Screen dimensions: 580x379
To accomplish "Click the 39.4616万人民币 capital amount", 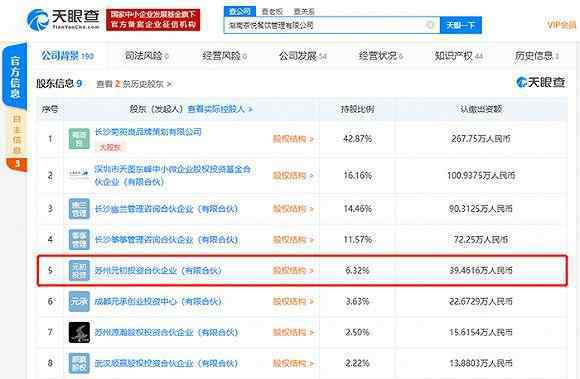I will (x=481, y=271).
